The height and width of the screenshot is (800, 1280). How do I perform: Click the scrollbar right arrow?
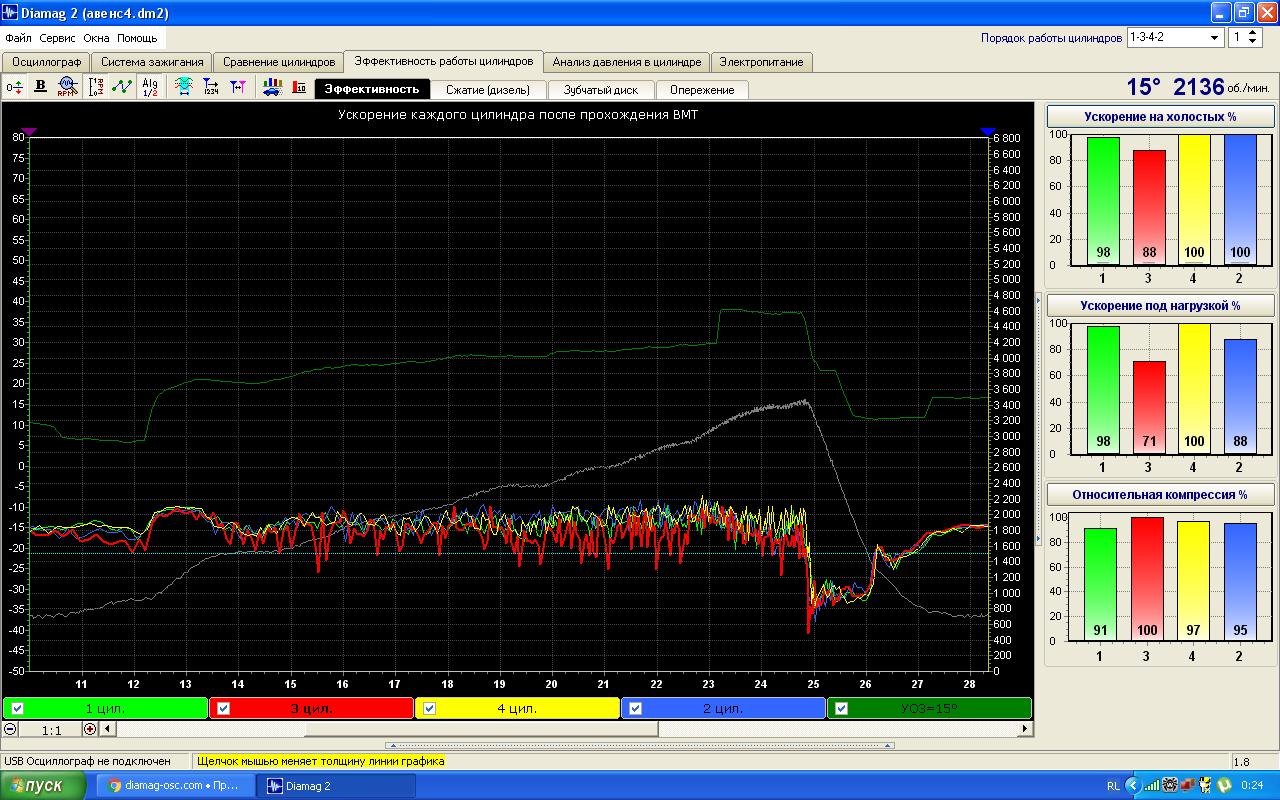pos(1024,729)
